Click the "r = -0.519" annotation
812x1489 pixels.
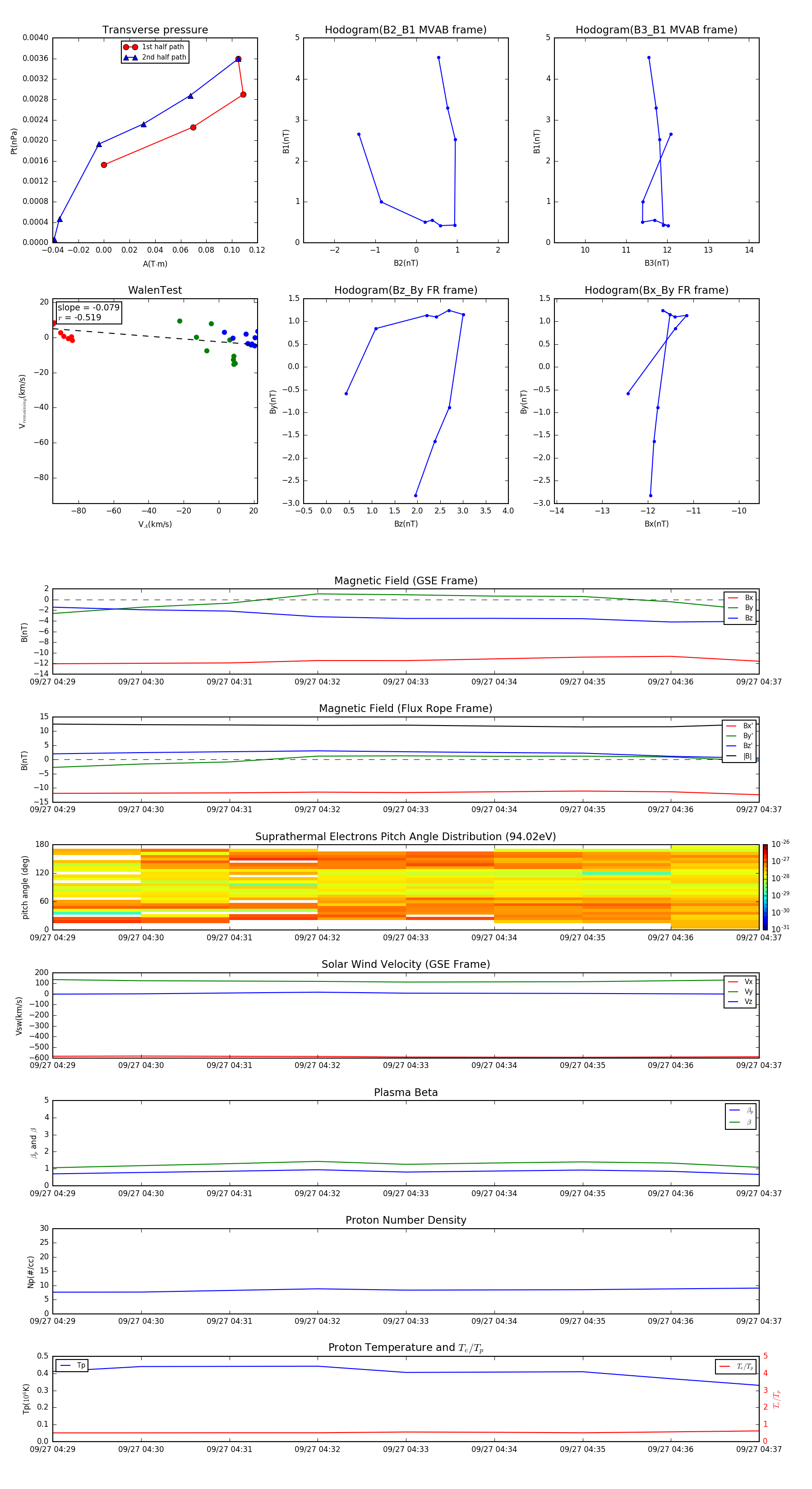[80, 317]
